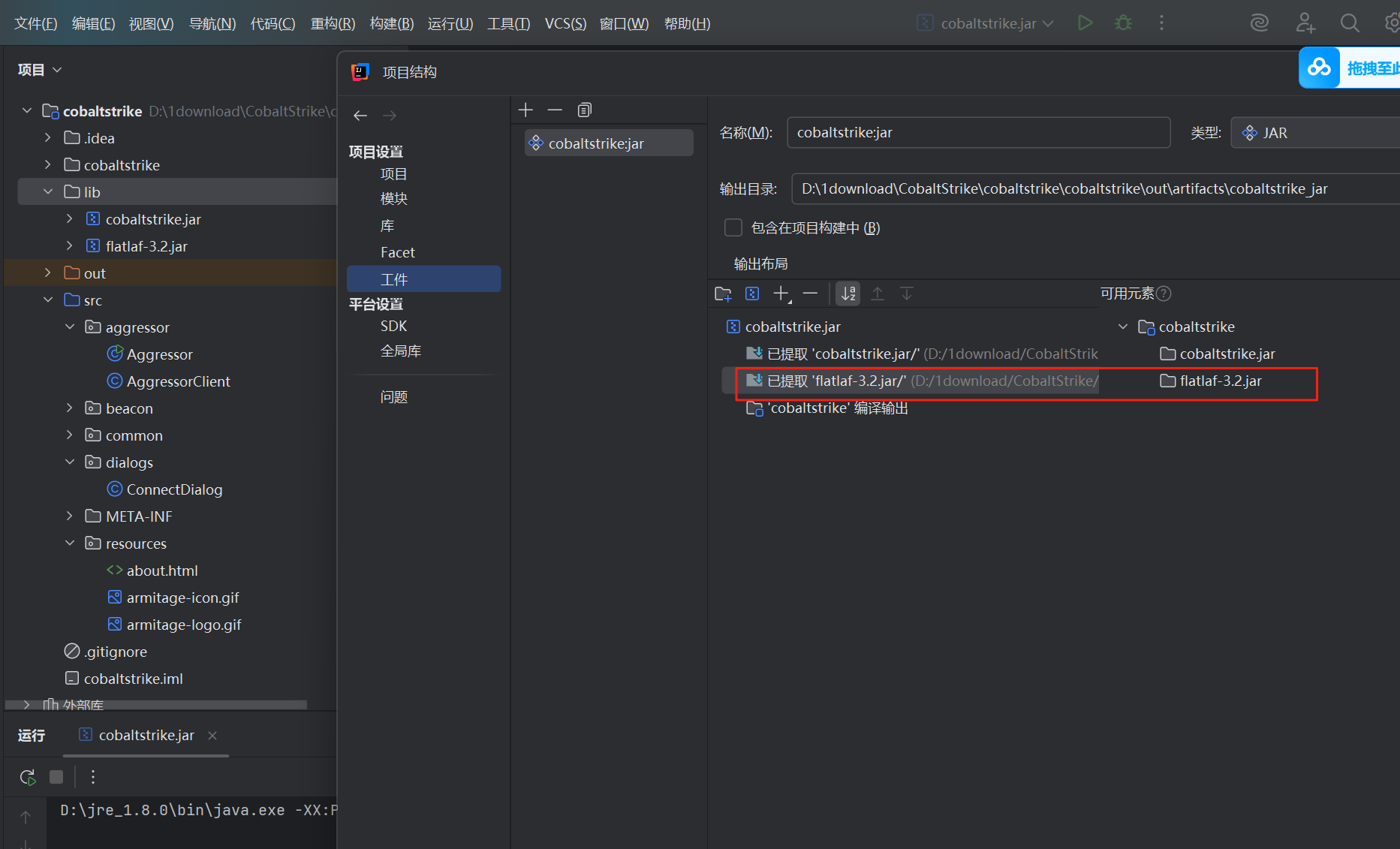Select flatlaf-3.2.jar in available elements

1210,381
